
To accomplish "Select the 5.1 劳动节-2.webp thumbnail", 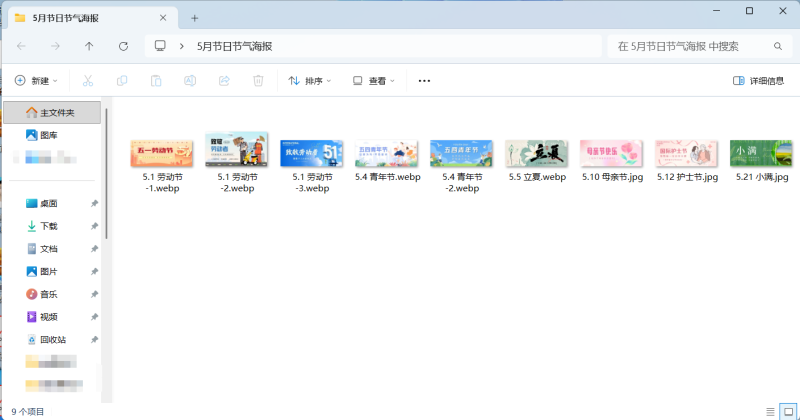I will [236, 150].
